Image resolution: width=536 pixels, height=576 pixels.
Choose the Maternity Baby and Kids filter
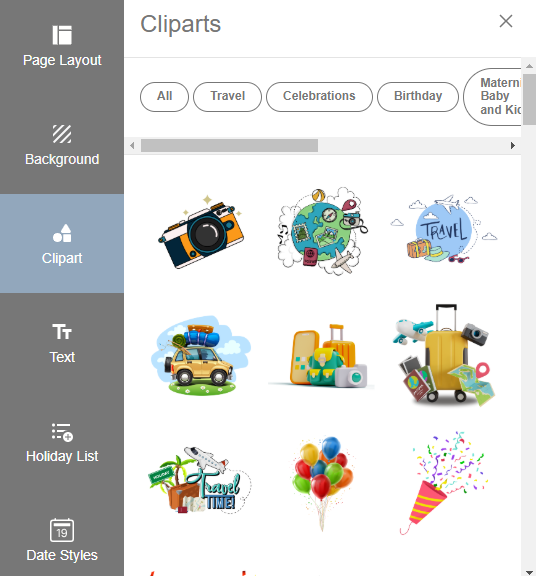click(492, 97)
